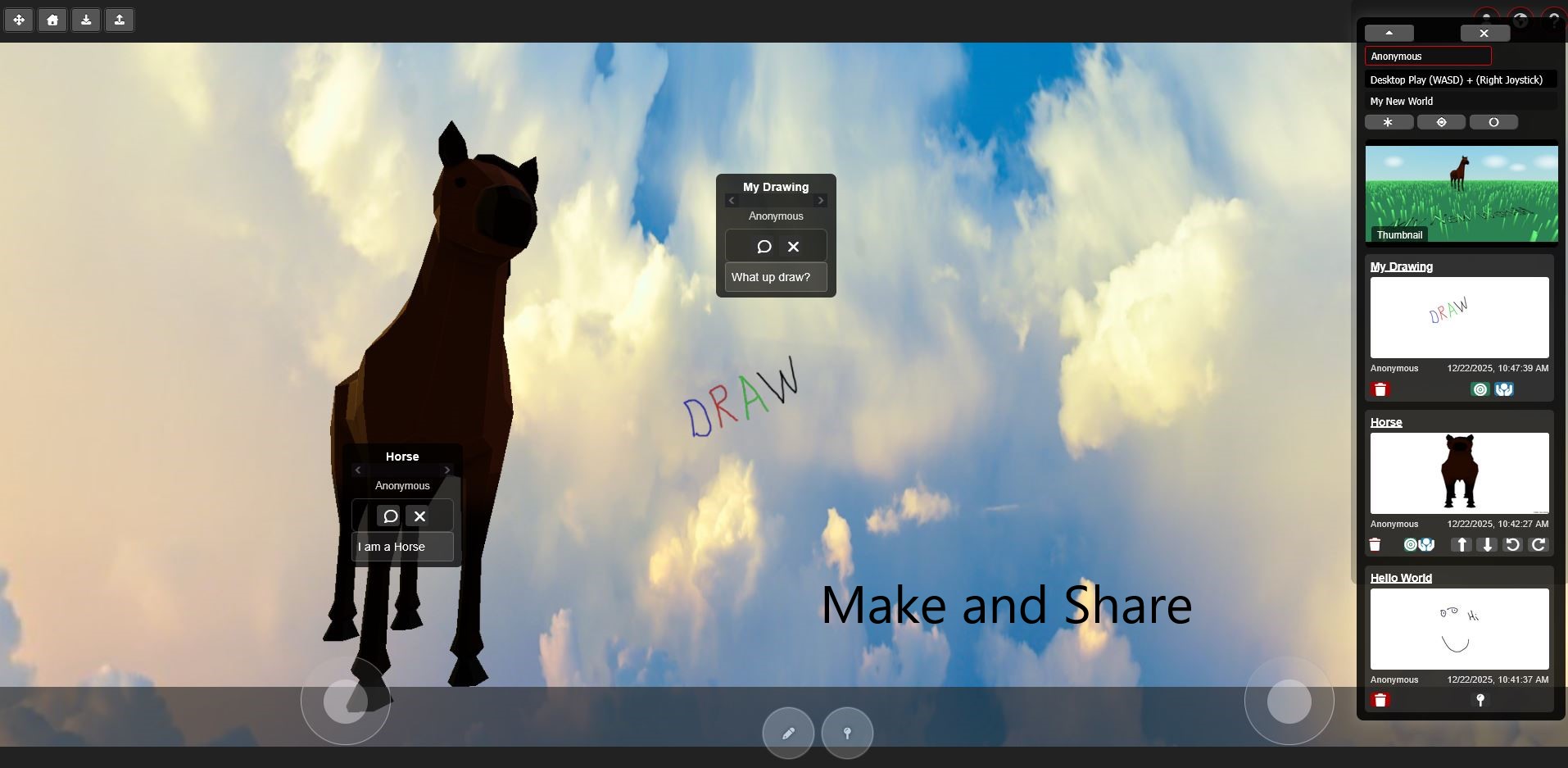1568x768 pixels.
Task: Open the Hello World title link
Action: [x=1401, y=578]
